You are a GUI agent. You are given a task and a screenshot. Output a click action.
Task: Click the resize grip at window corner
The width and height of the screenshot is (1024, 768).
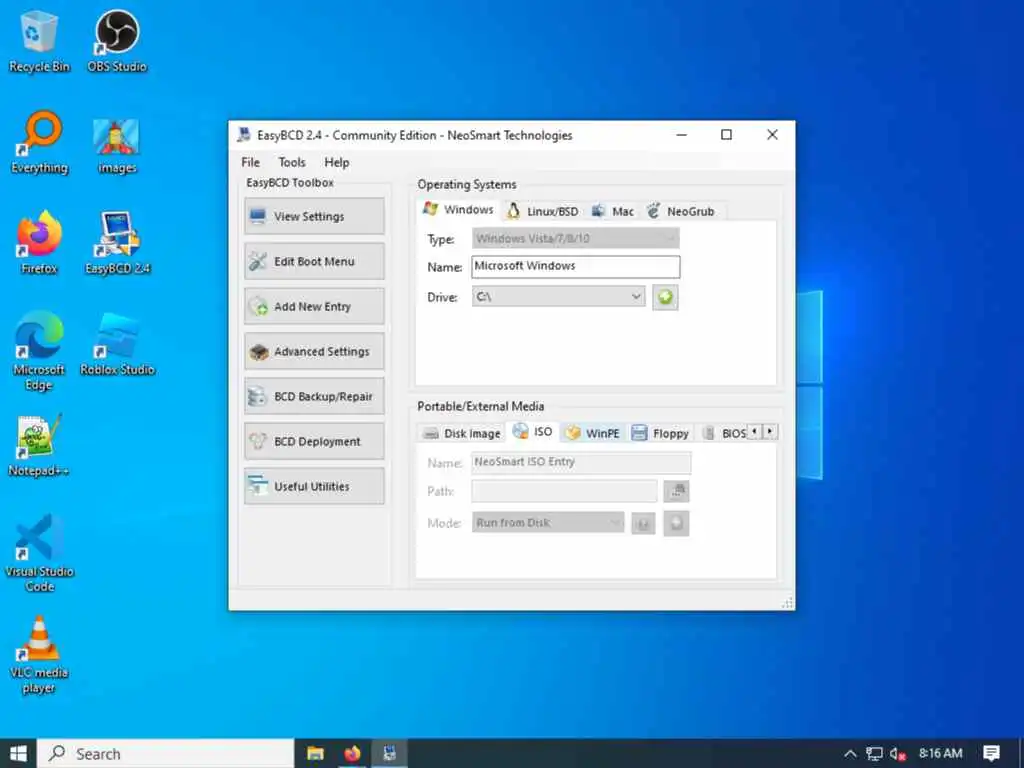tap(788, 603)
